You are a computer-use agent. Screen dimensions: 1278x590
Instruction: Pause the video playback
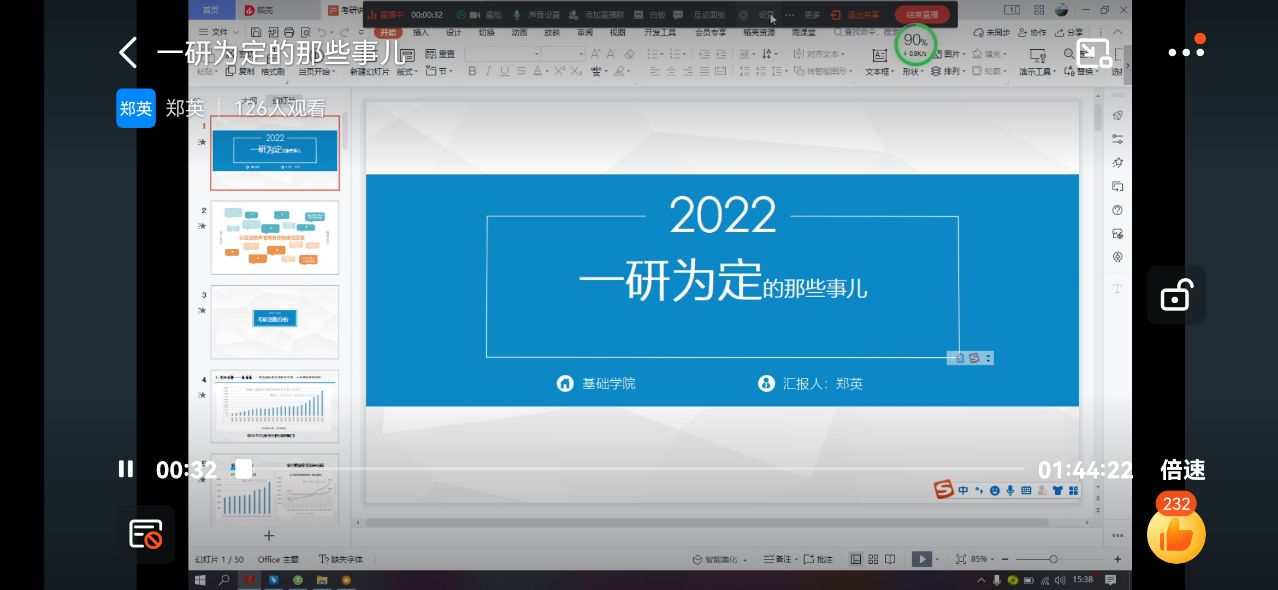pyautogui.click(x=126, y=469)
